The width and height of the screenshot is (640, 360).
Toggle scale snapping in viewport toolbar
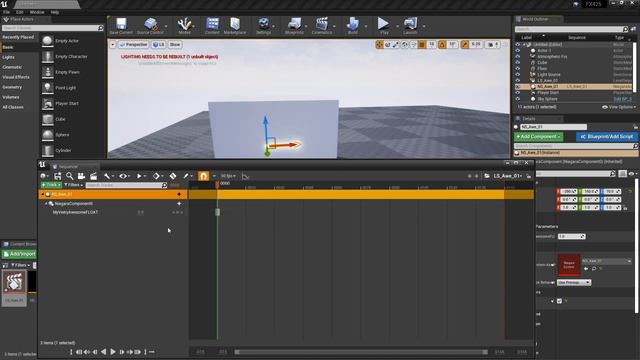(x=465, y=44)
